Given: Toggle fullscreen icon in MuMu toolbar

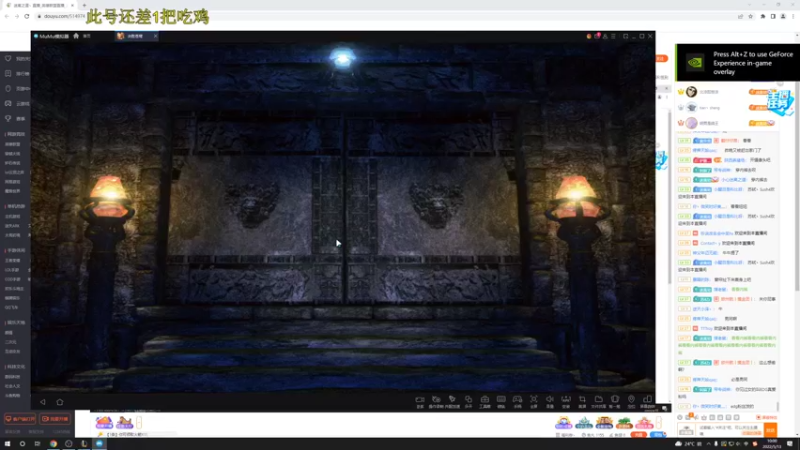Looking at the screenshot, I should [x=533, y=401].
